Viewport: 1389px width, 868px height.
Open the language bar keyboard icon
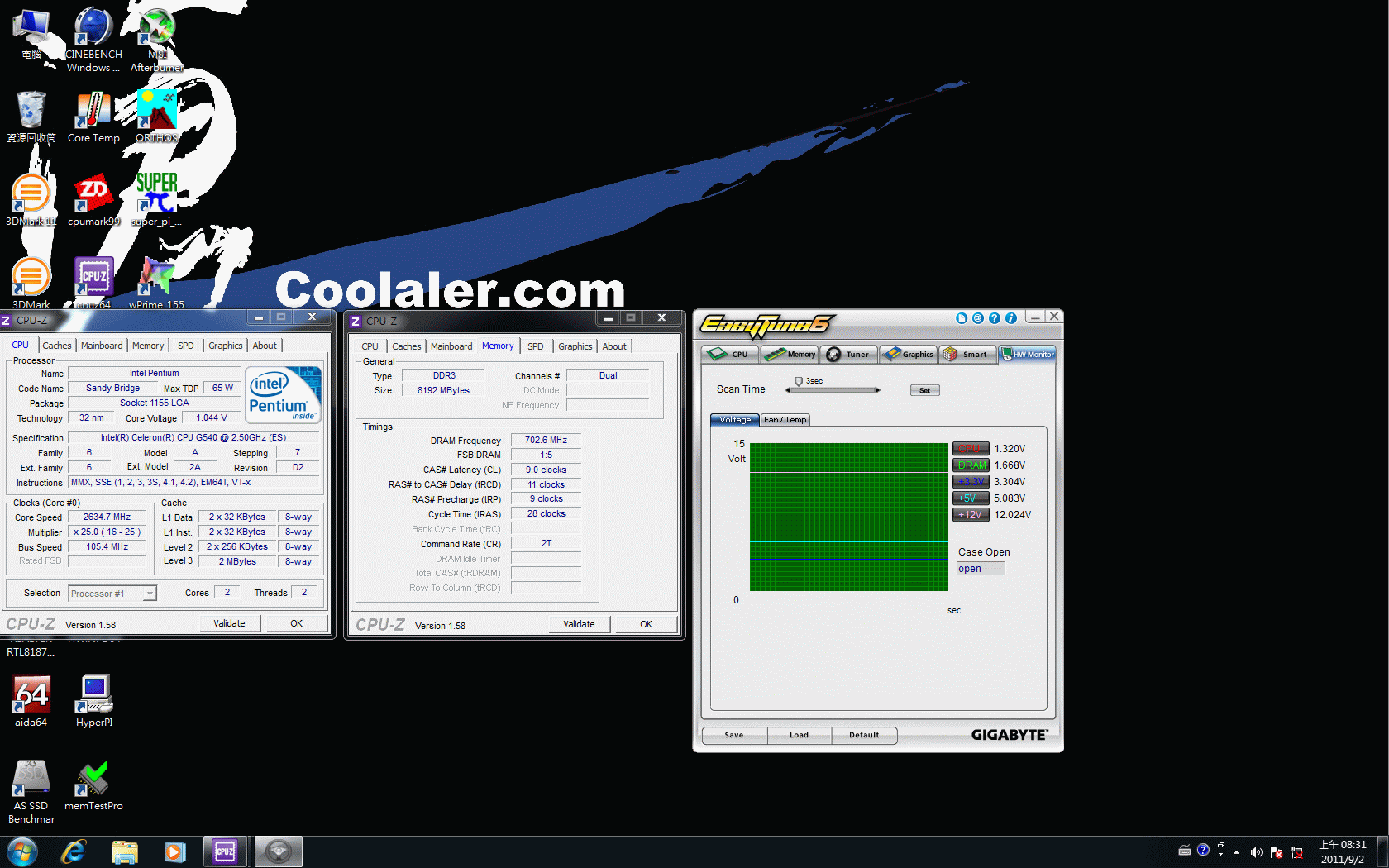click(x=1185, y=851)
